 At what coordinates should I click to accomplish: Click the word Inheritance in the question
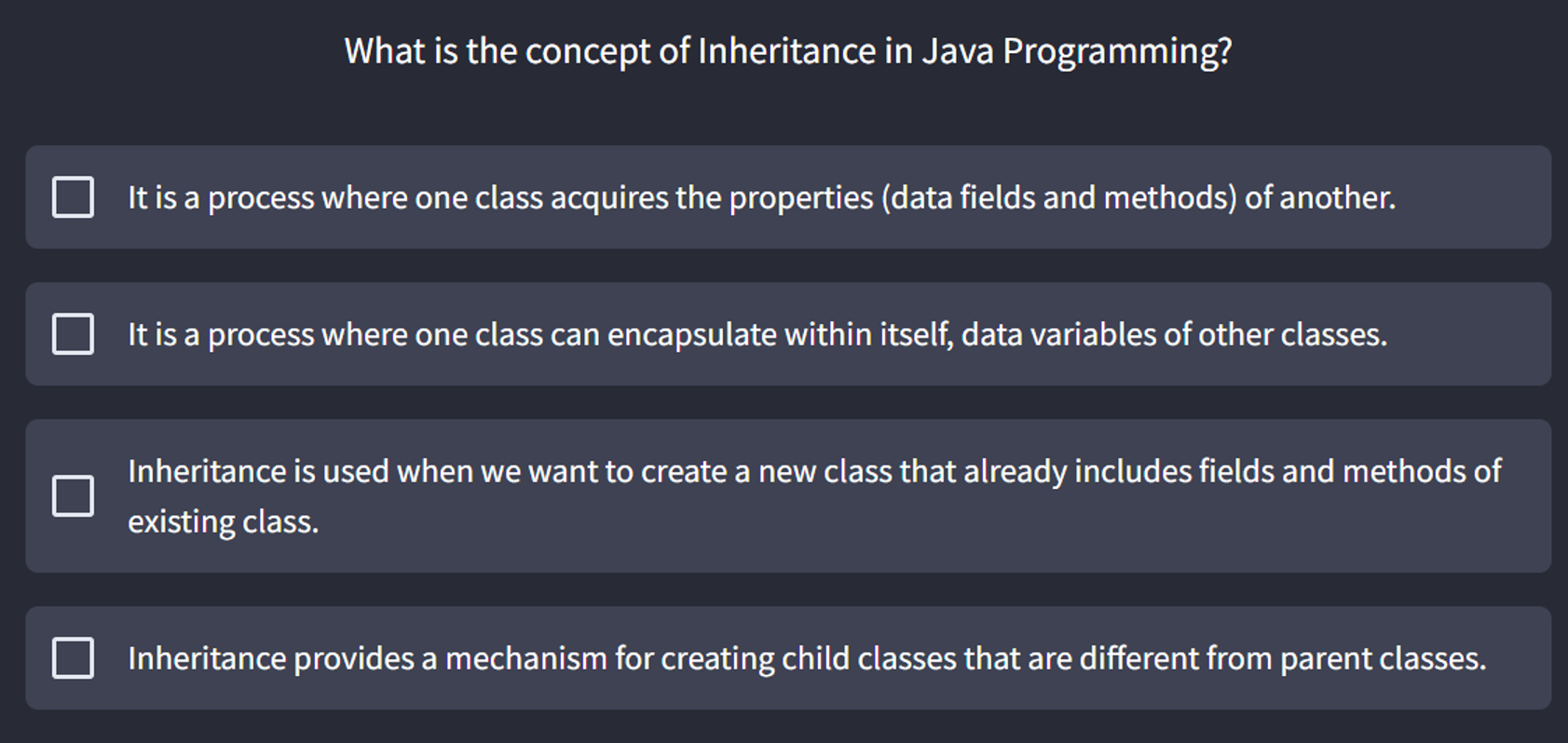click(798, 51)
